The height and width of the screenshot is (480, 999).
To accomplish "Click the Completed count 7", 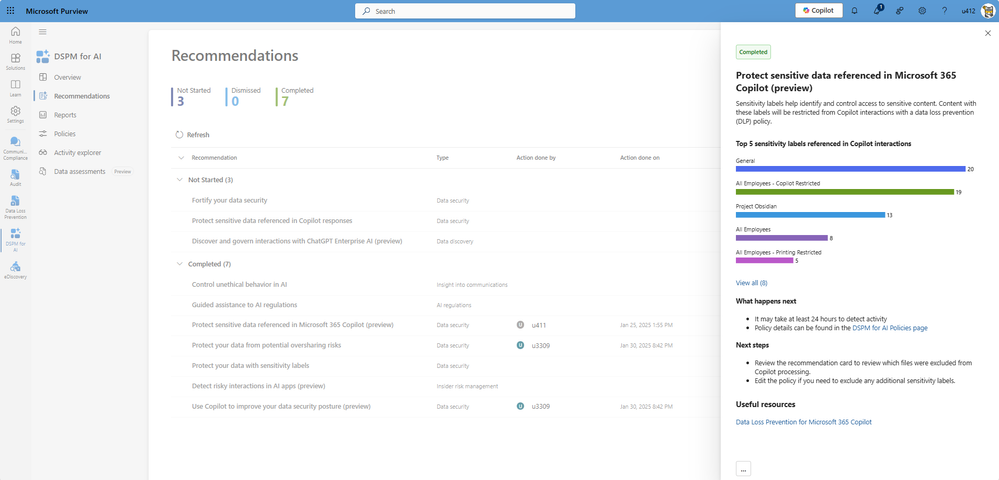I will 285,101.
